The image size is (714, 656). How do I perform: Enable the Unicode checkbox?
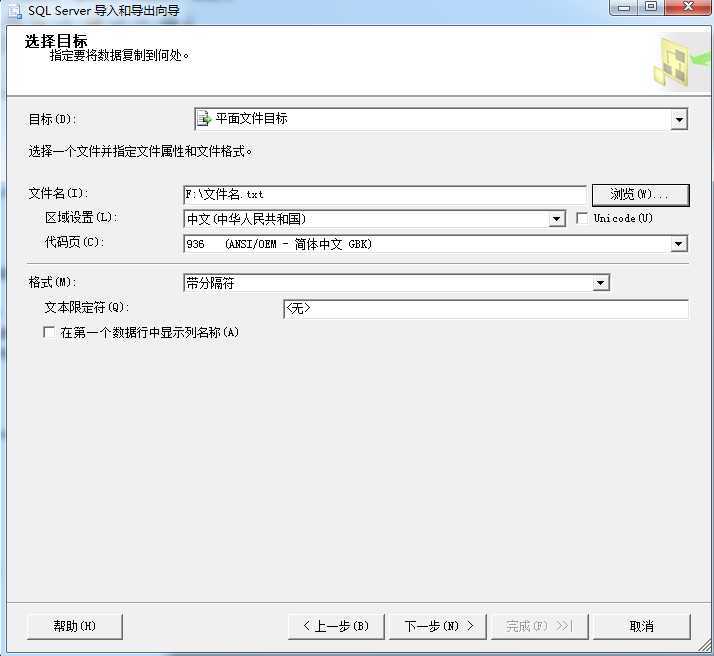583,218
